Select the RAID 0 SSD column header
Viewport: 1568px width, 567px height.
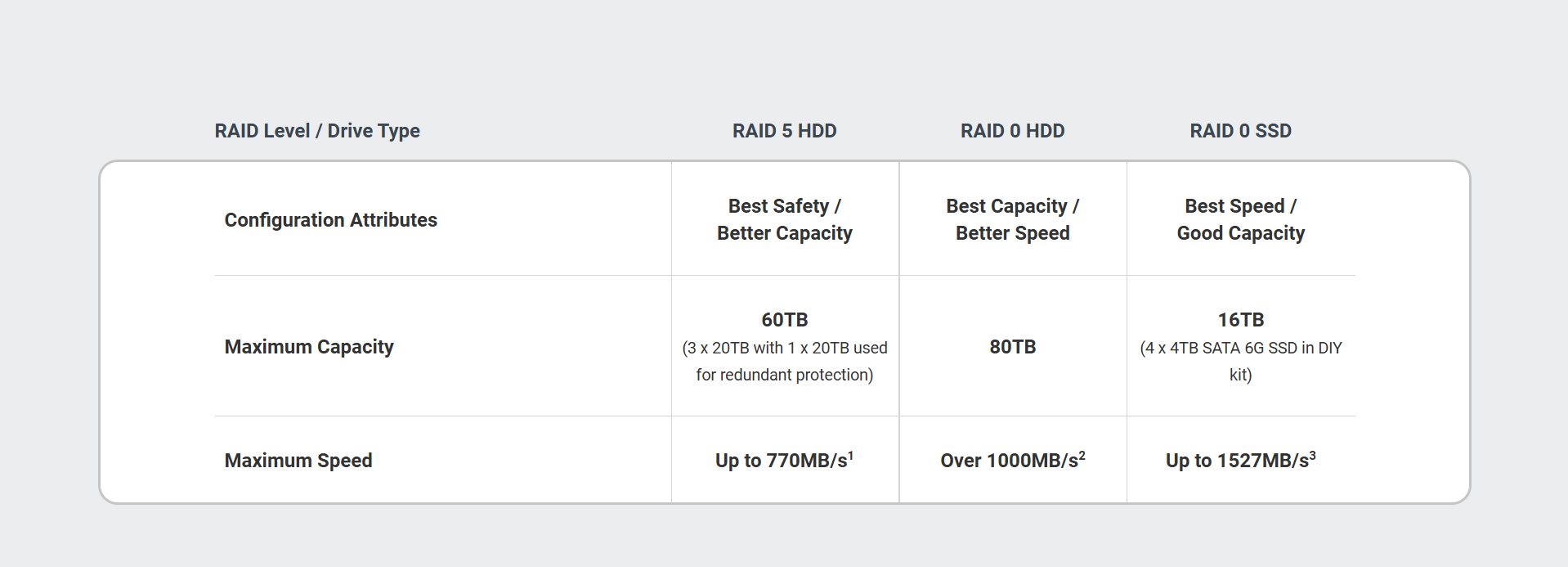point(1240,131)
